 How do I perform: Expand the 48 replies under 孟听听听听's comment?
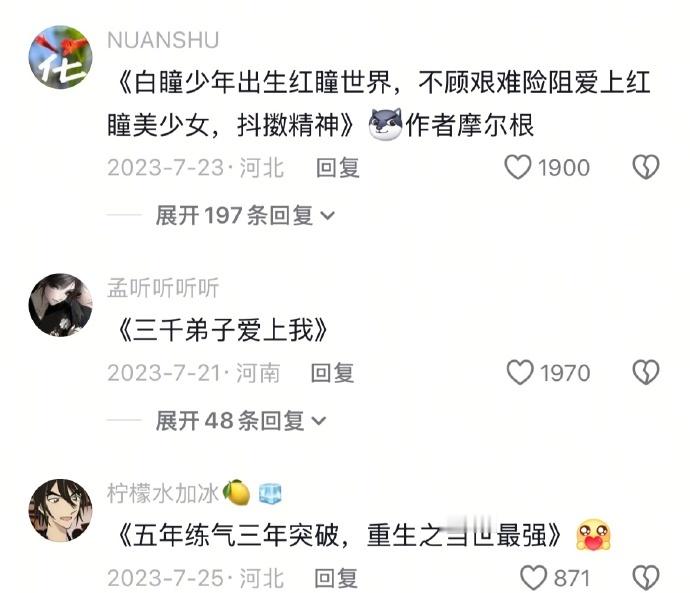(x=240, y=421)
